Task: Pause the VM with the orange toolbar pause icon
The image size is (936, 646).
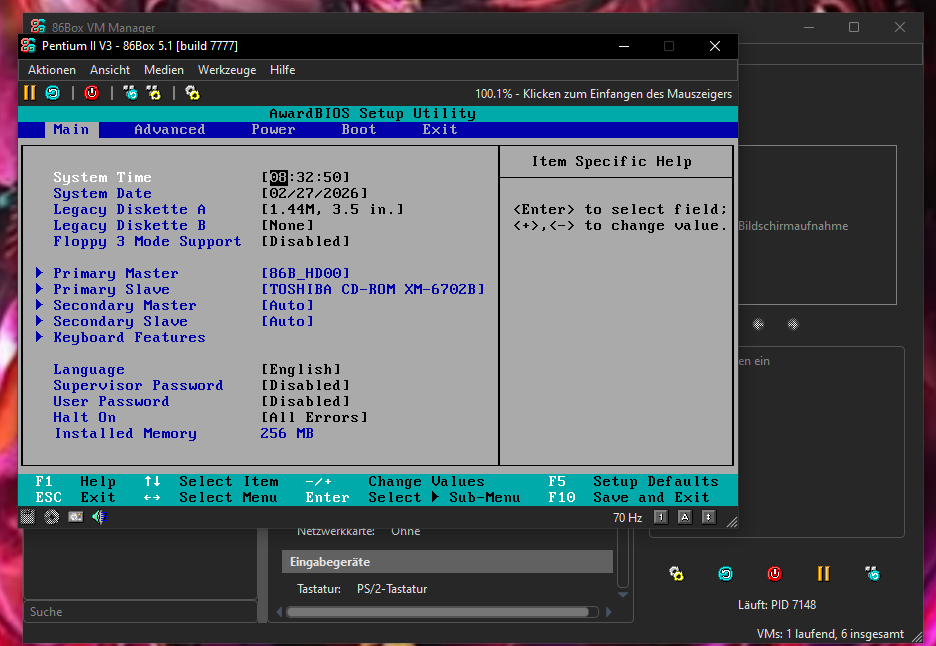Action: (29, 93)
